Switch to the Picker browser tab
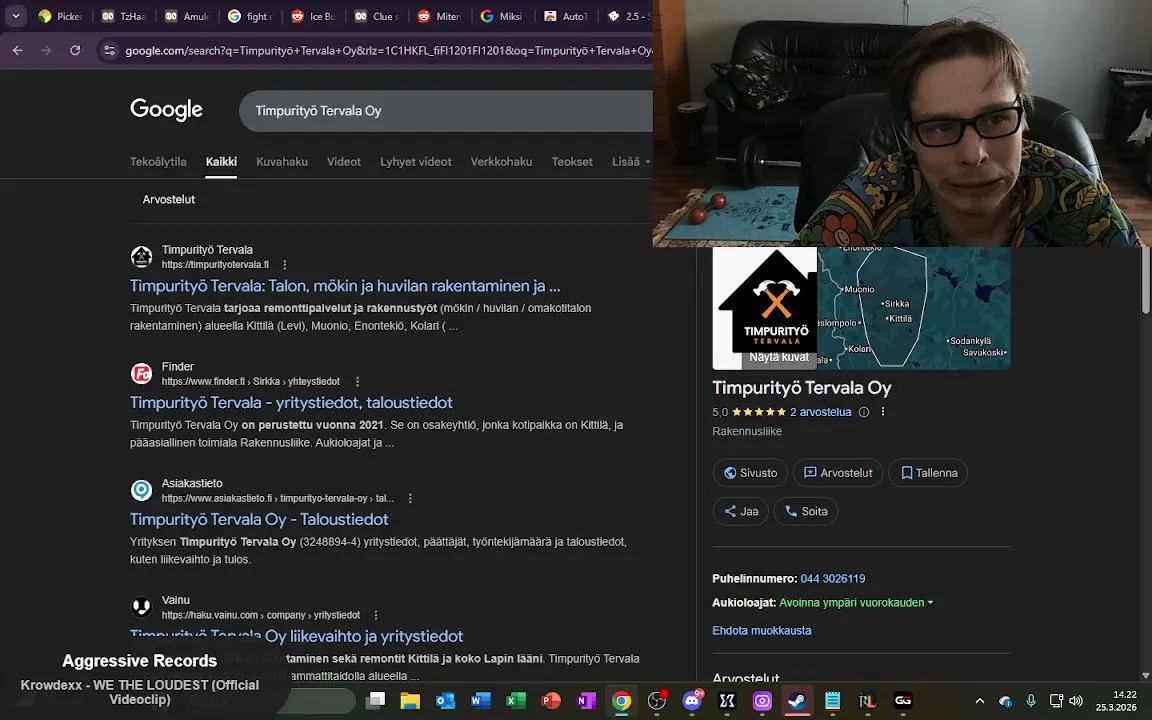 coord(61,16)
